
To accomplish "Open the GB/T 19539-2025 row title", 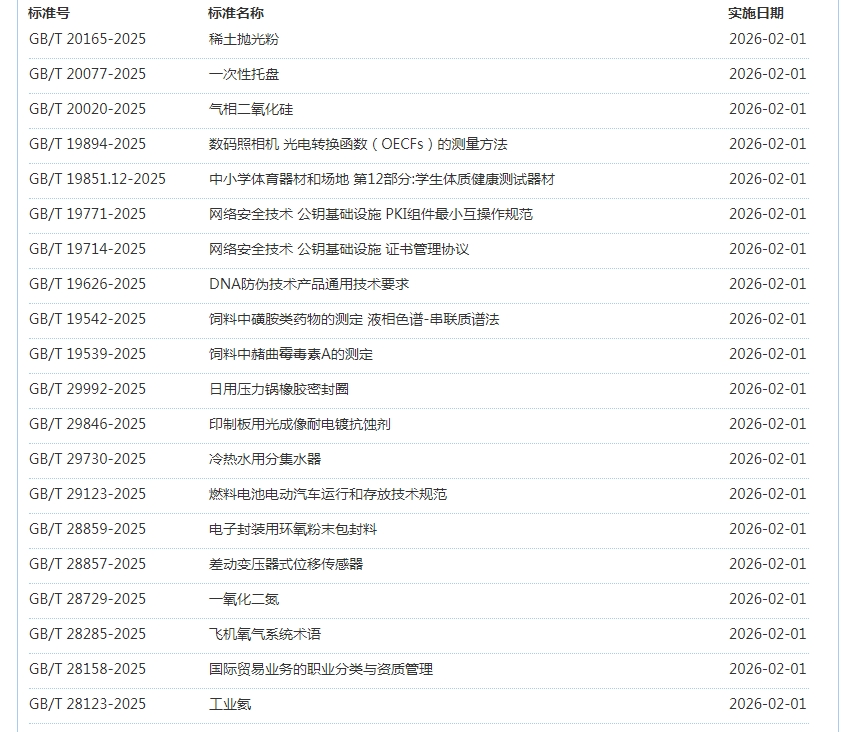I will coord(290,354).
